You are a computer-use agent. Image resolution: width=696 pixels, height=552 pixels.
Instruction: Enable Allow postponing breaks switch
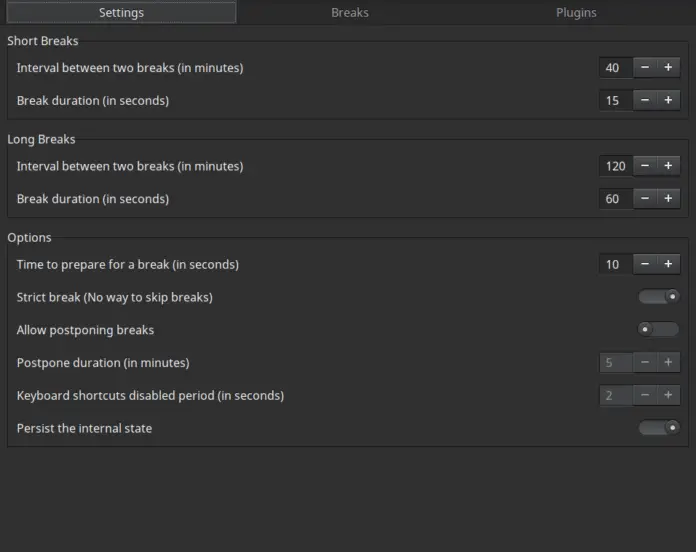click(659, 329)
